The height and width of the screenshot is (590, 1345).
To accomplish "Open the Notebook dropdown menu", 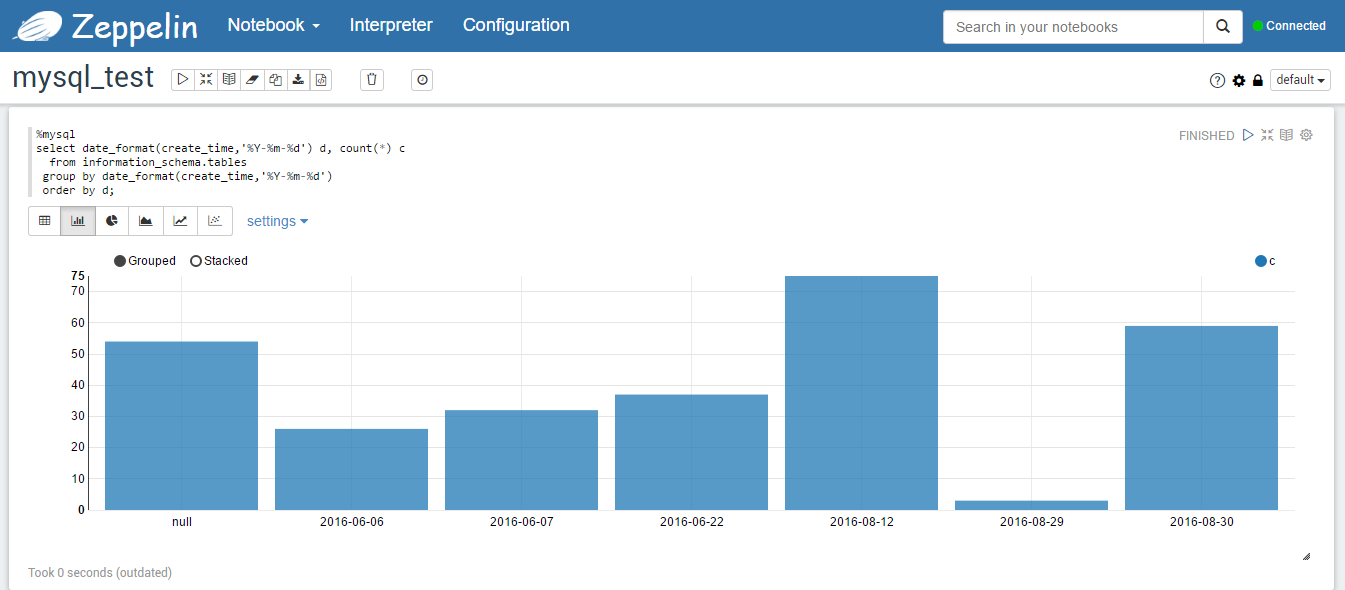I will [x=274, y=25].
